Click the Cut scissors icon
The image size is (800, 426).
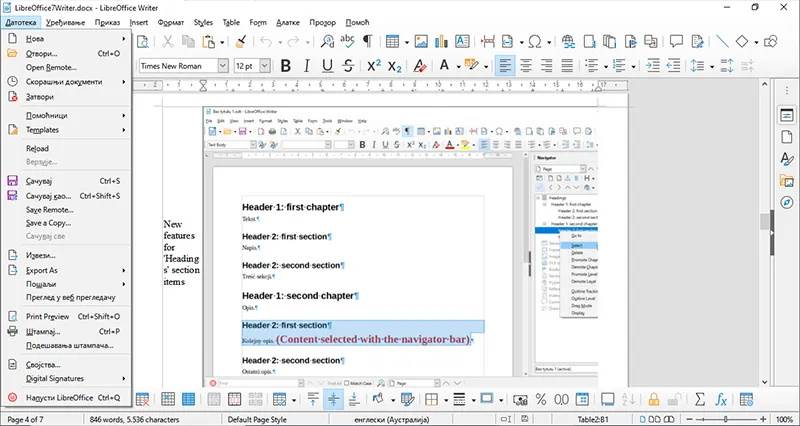pos(167,41)
